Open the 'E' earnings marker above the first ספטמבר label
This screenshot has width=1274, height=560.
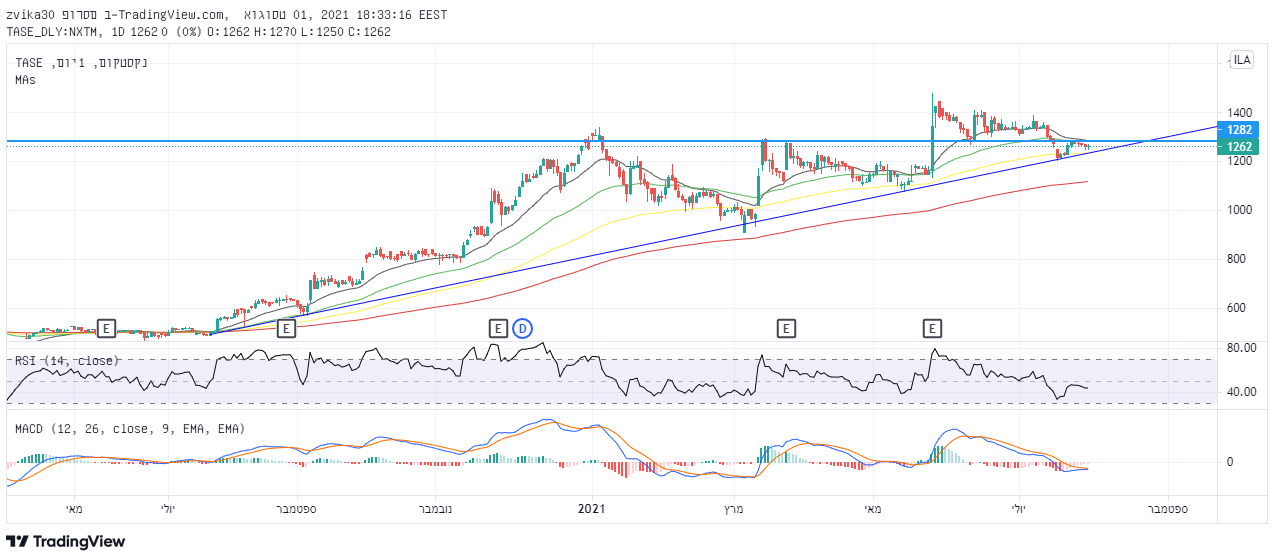coord(286,327)
